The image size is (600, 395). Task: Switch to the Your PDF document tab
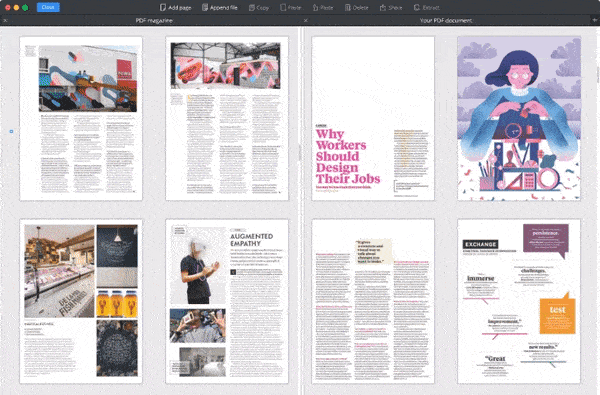446,20
